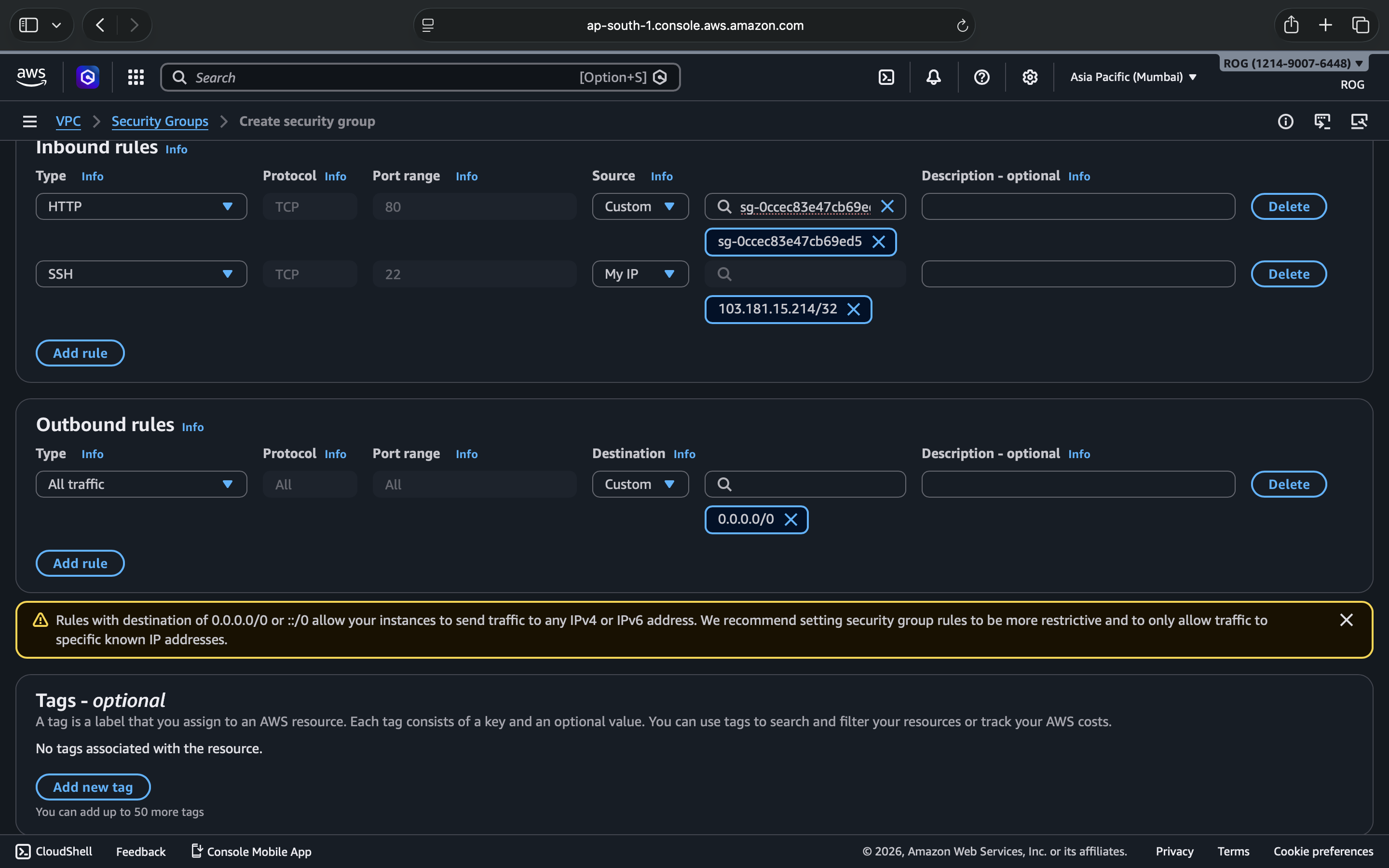Delete the SSH inbound rule
The width and height of the screenshot is (1389, 868).
(x=1288, y=274)
